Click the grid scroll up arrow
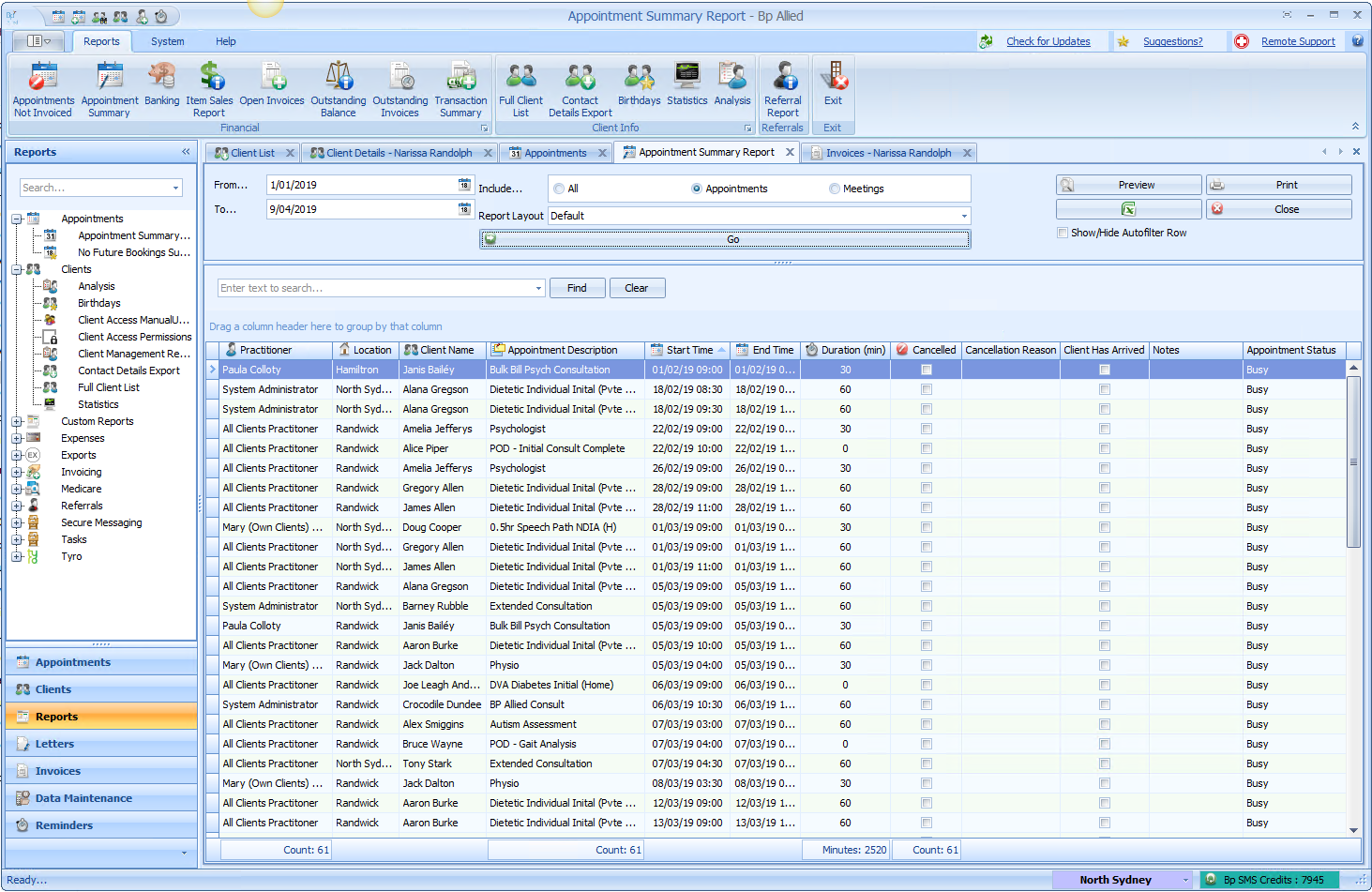This screenshot has height=892, width=1372. point(1353,369)
